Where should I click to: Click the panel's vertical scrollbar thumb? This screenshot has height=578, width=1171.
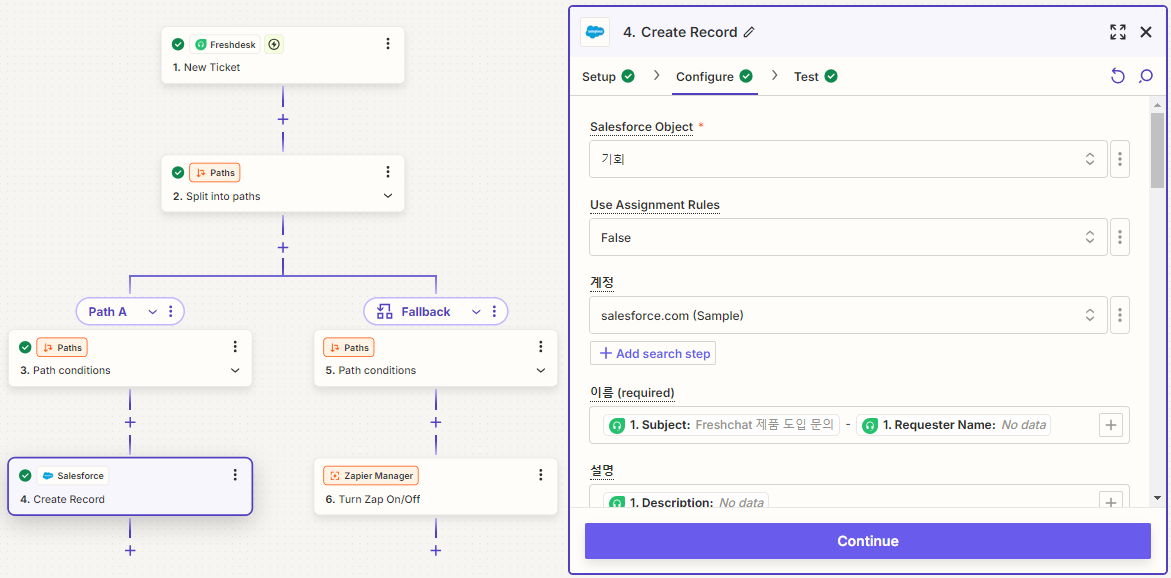point(1157,150)
